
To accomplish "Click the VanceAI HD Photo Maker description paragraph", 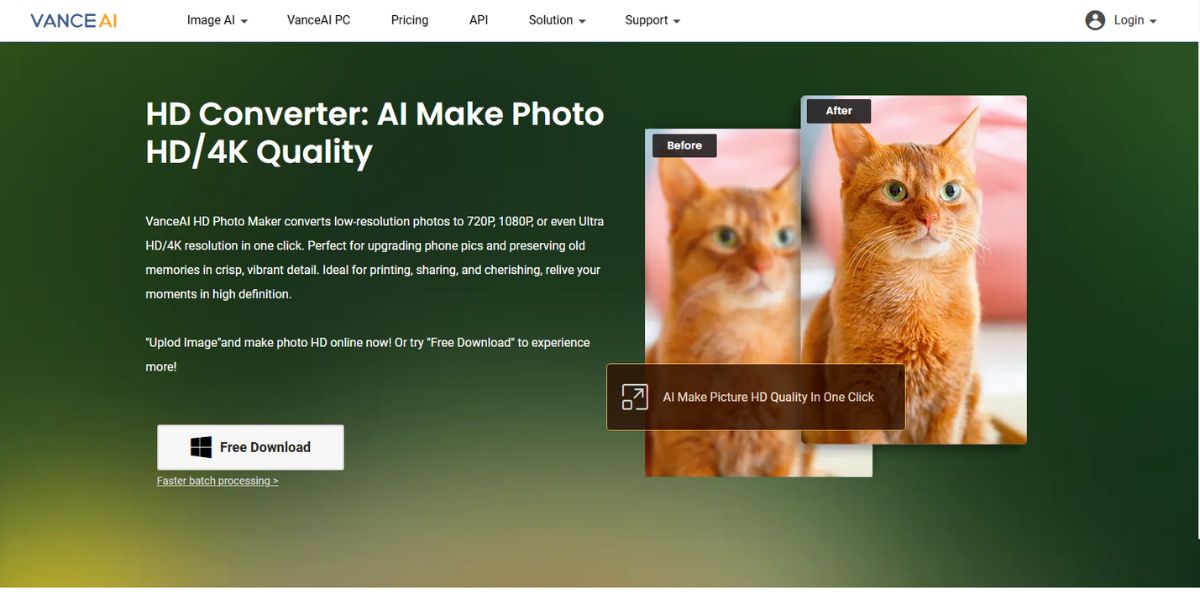I will 375,258.
